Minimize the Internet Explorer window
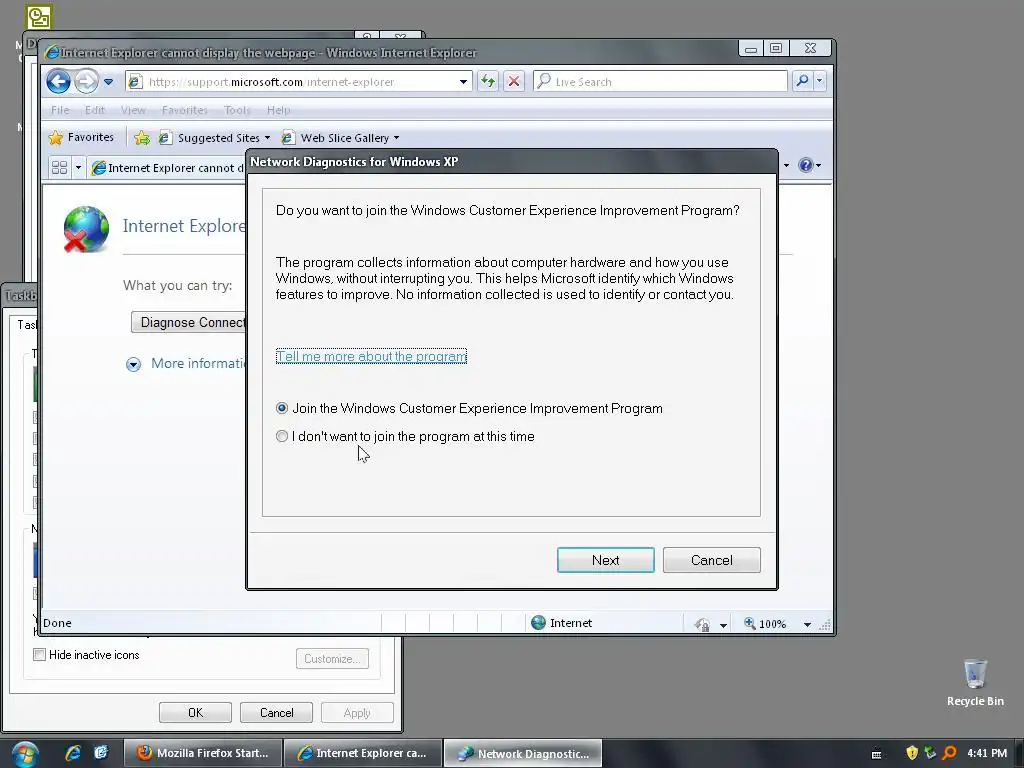This screenshot has width=1024, height=768. point(751,48)
